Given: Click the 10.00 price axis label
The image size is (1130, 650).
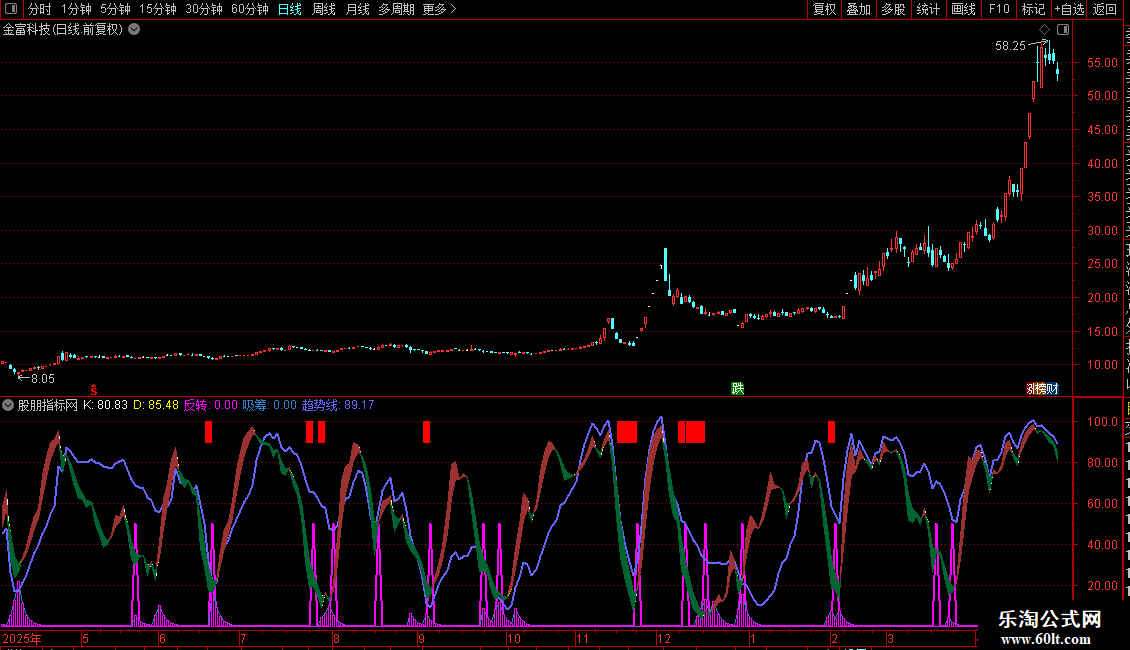Looking at the screenshot, I should click(1102, 365).
